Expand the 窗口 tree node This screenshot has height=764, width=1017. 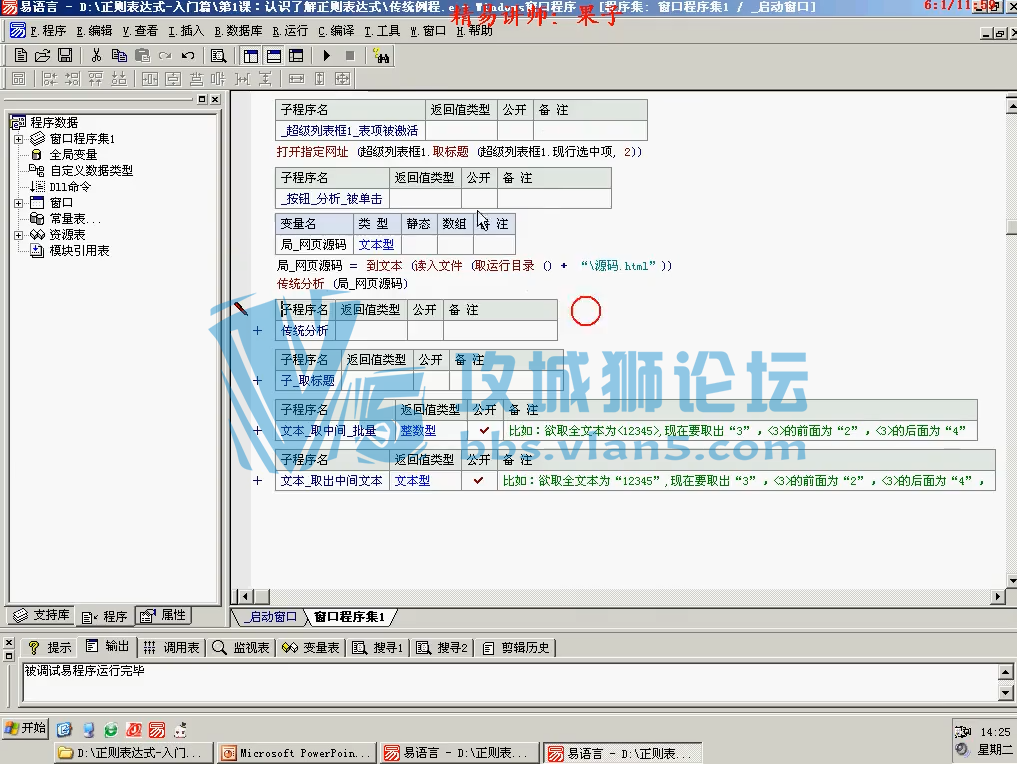click(x=19, y=203)
